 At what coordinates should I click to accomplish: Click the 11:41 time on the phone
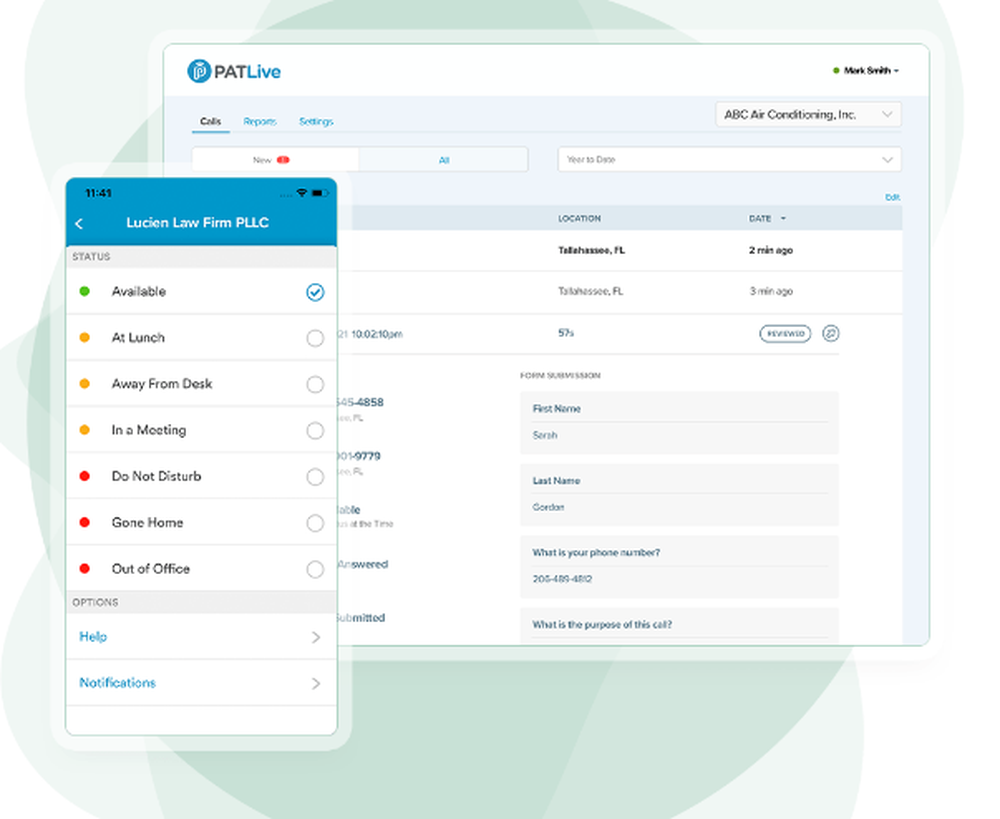(x=98, y=193)
